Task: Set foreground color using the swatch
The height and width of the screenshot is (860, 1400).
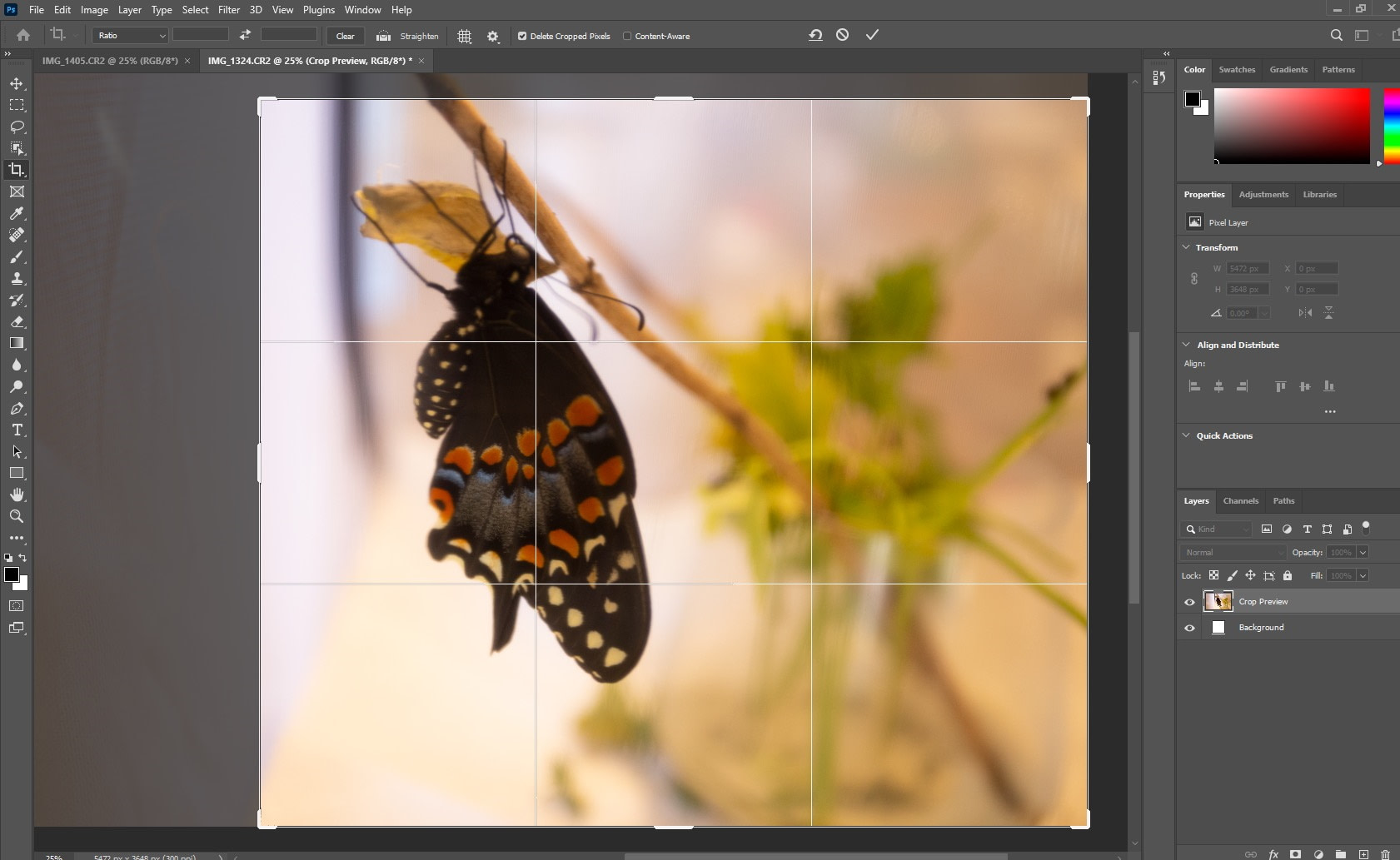Action: pos(12,574)
